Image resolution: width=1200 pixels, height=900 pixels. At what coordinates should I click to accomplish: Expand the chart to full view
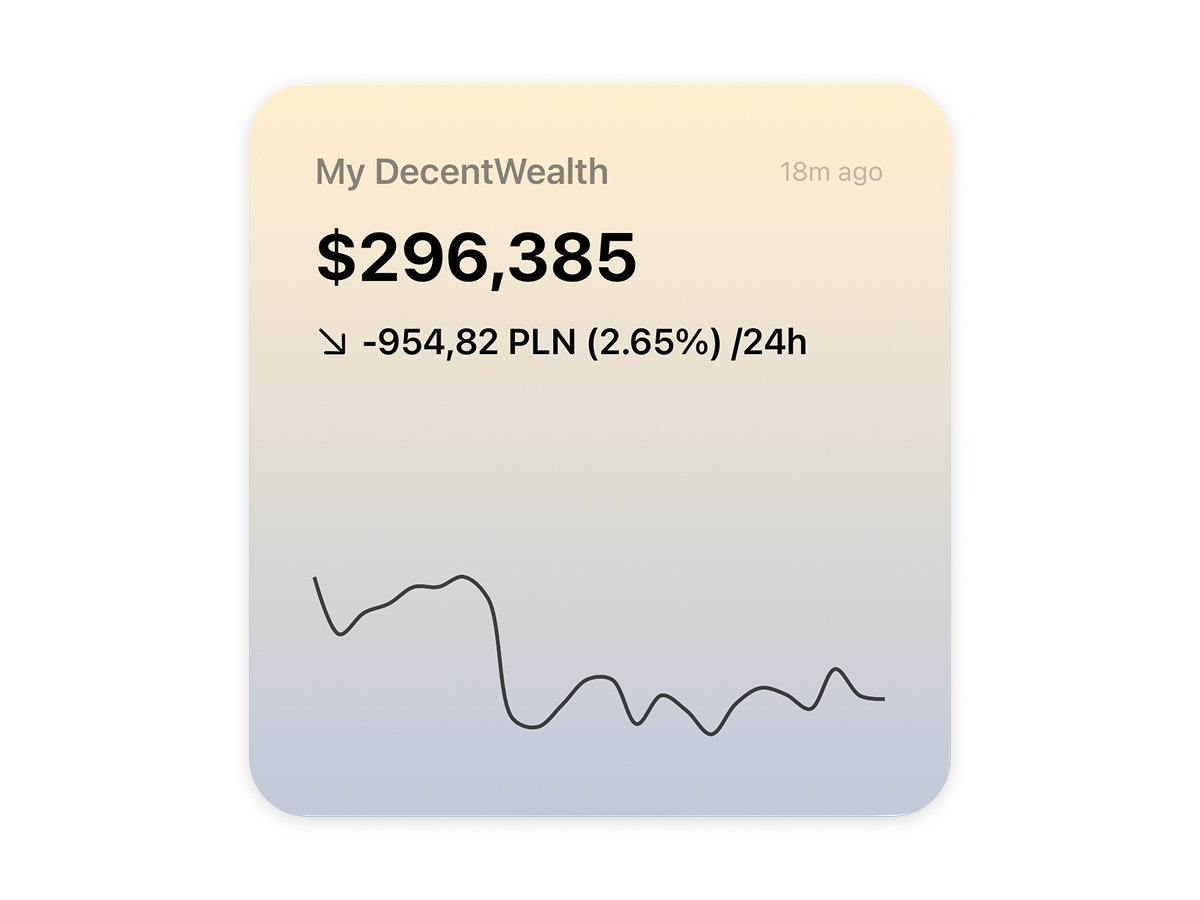tap(600, 660)
